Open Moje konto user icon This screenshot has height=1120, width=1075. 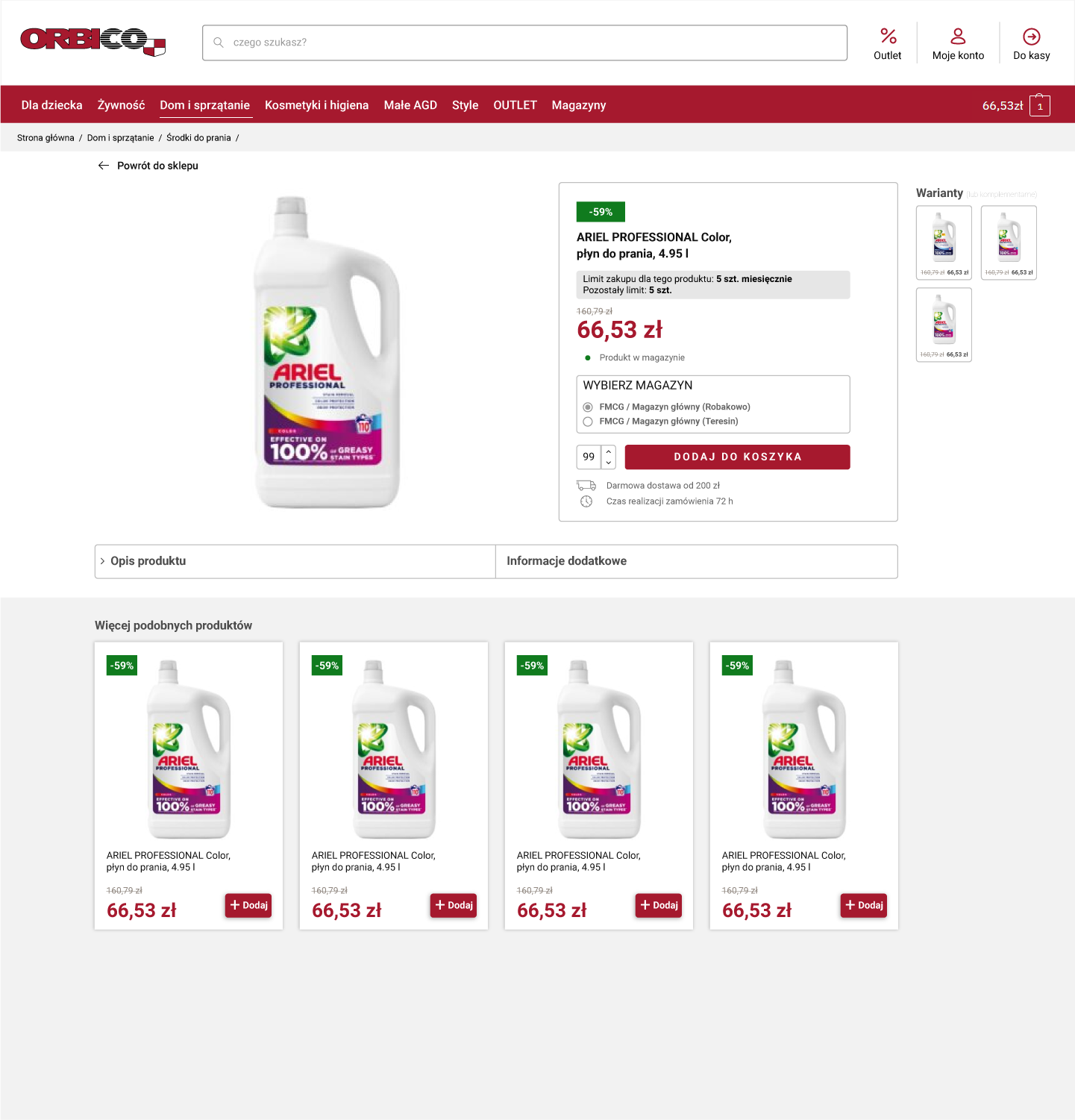[x=958, y=36]
